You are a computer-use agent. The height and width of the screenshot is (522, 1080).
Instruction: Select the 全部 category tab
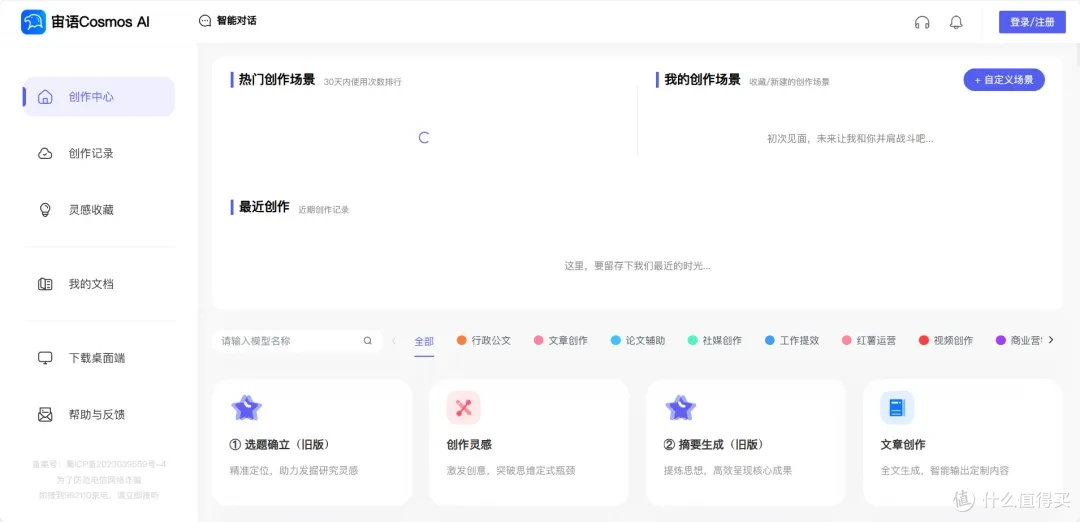(424, 341)
